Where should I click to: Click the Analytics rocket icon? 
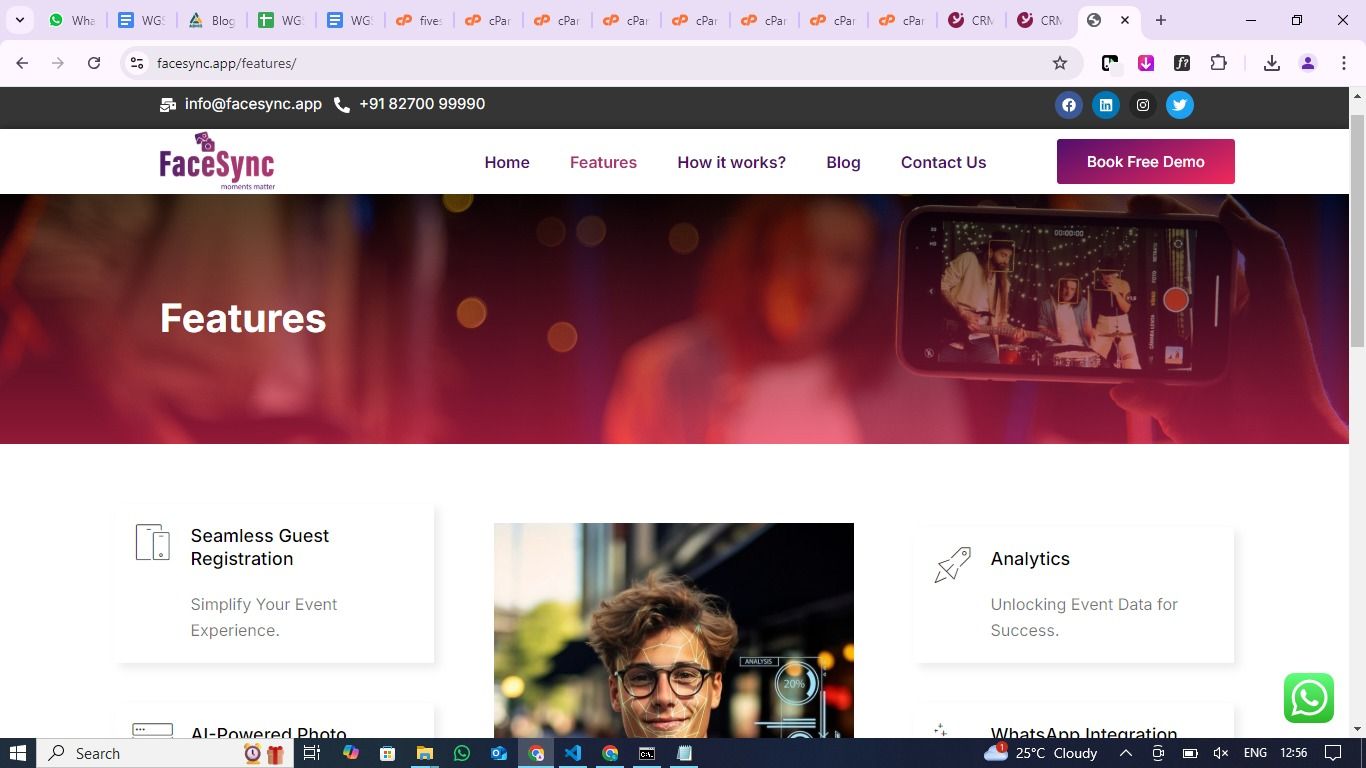(x=953, y=565)
